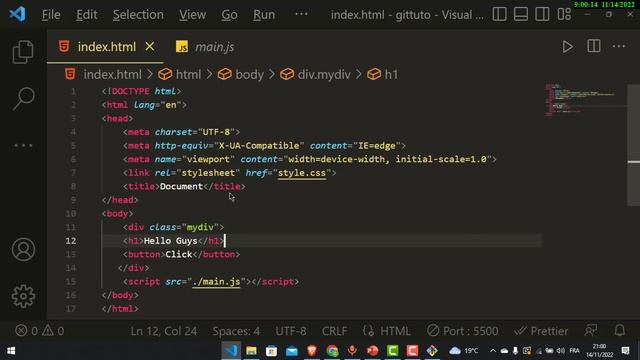
Task: Click the Prettier status bar item
Action: tap(541, 331)
